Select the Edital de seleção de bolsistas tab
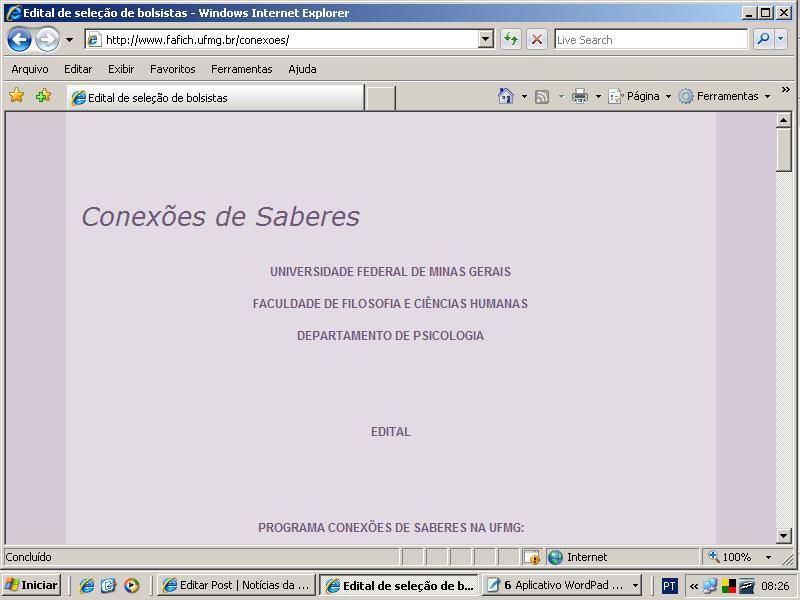800x600 pixels. (215, 97)
